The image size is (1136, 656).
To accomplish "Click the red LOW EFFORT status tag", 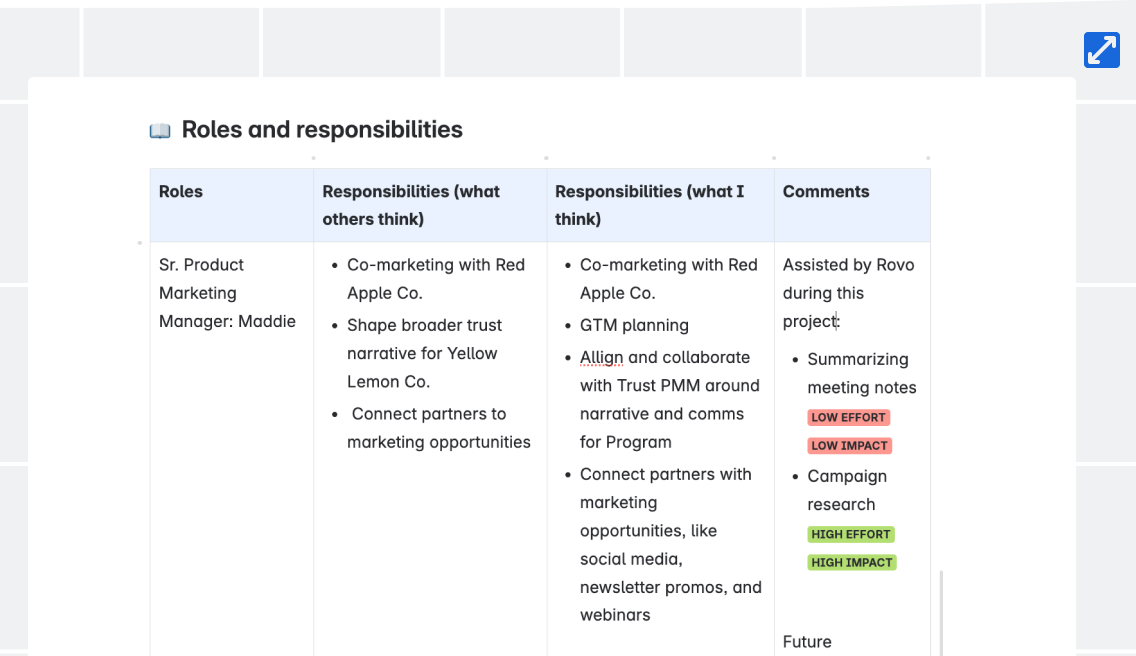I will point(849,417).
